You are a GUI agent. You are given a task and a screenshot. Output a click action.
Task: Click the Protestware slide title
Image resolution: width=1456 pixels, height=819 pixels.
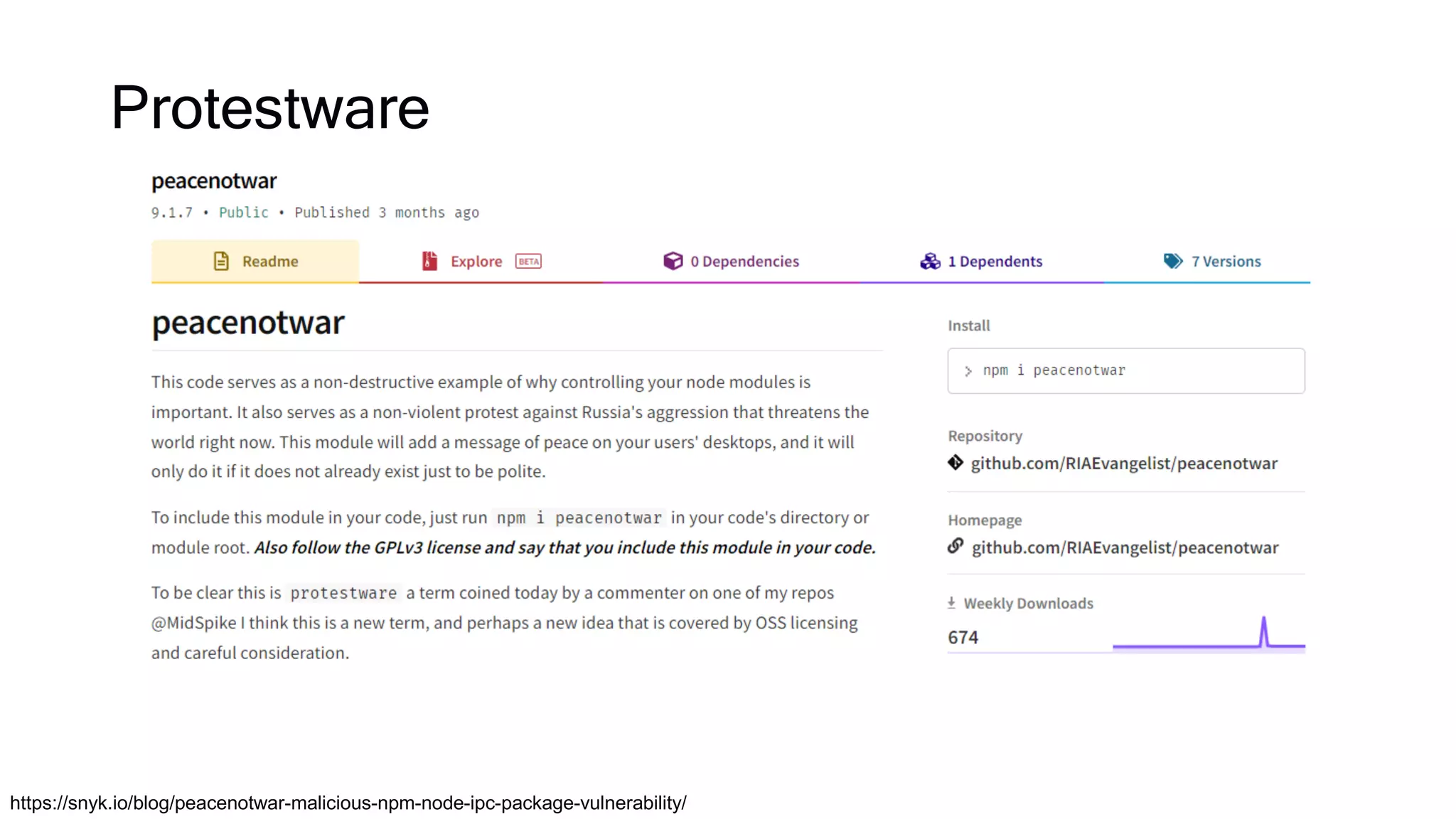270,107
